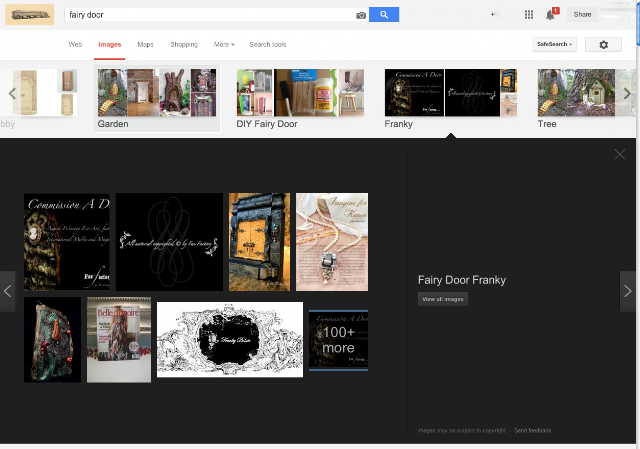
Task: Switch to the Shopping tab
Action: [x=184, y=44]
